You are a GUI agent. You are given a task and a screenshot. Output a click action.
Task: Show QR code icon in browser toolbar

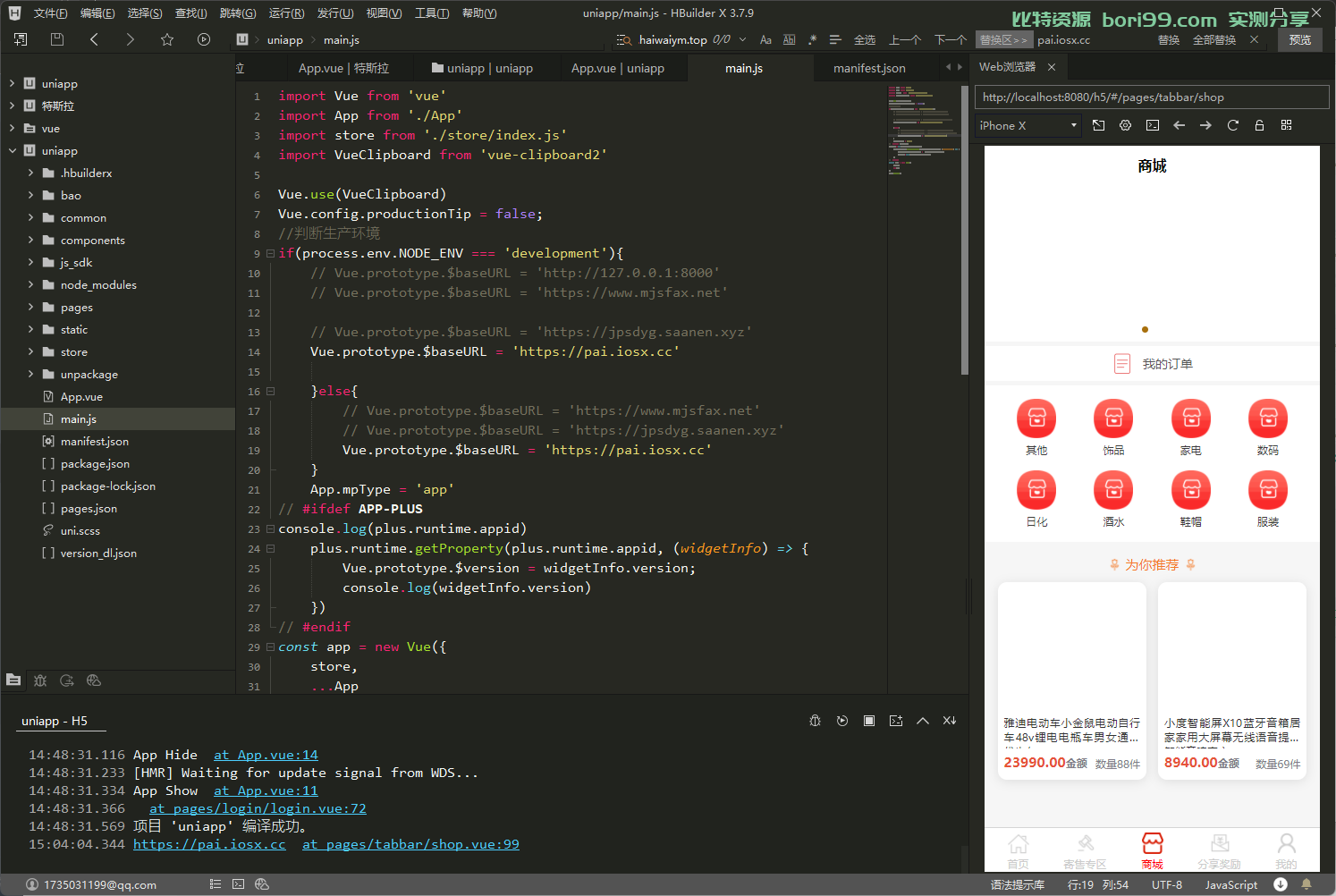pos(1287,125)
